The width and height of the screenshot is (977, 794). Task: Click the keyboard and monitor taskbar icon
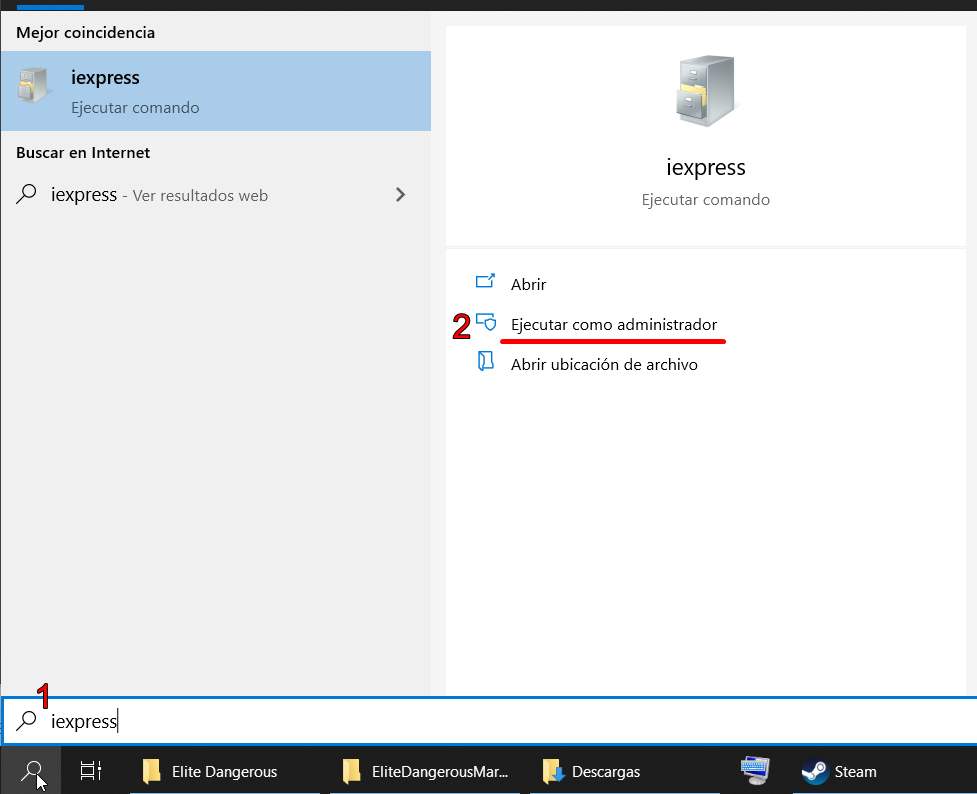755,771
